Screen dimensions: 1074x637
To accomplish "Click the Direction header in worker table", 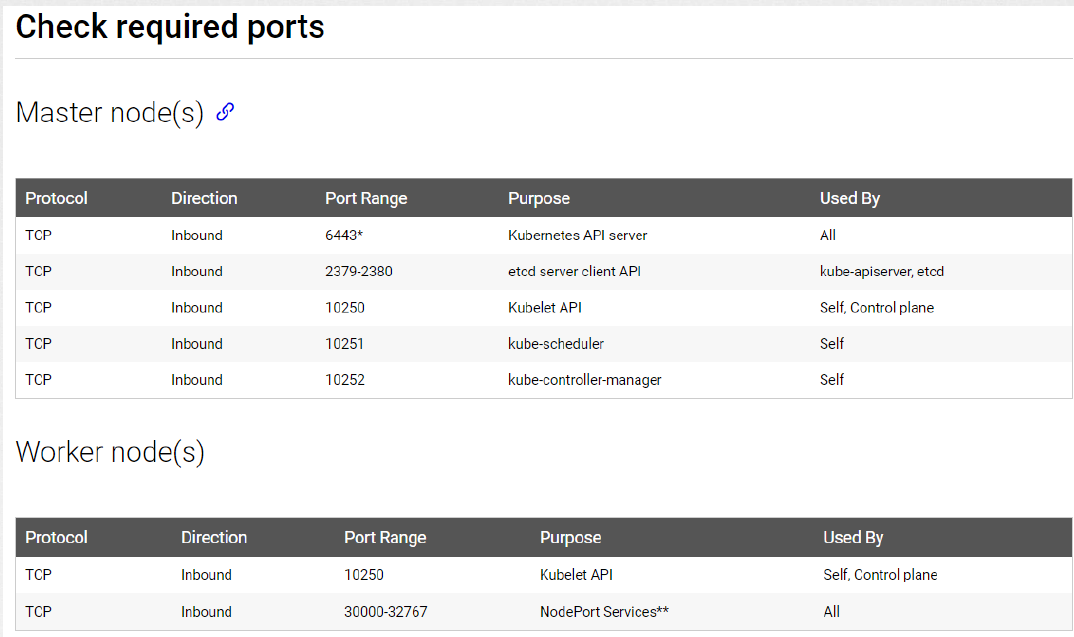I will tap(214, 538).
